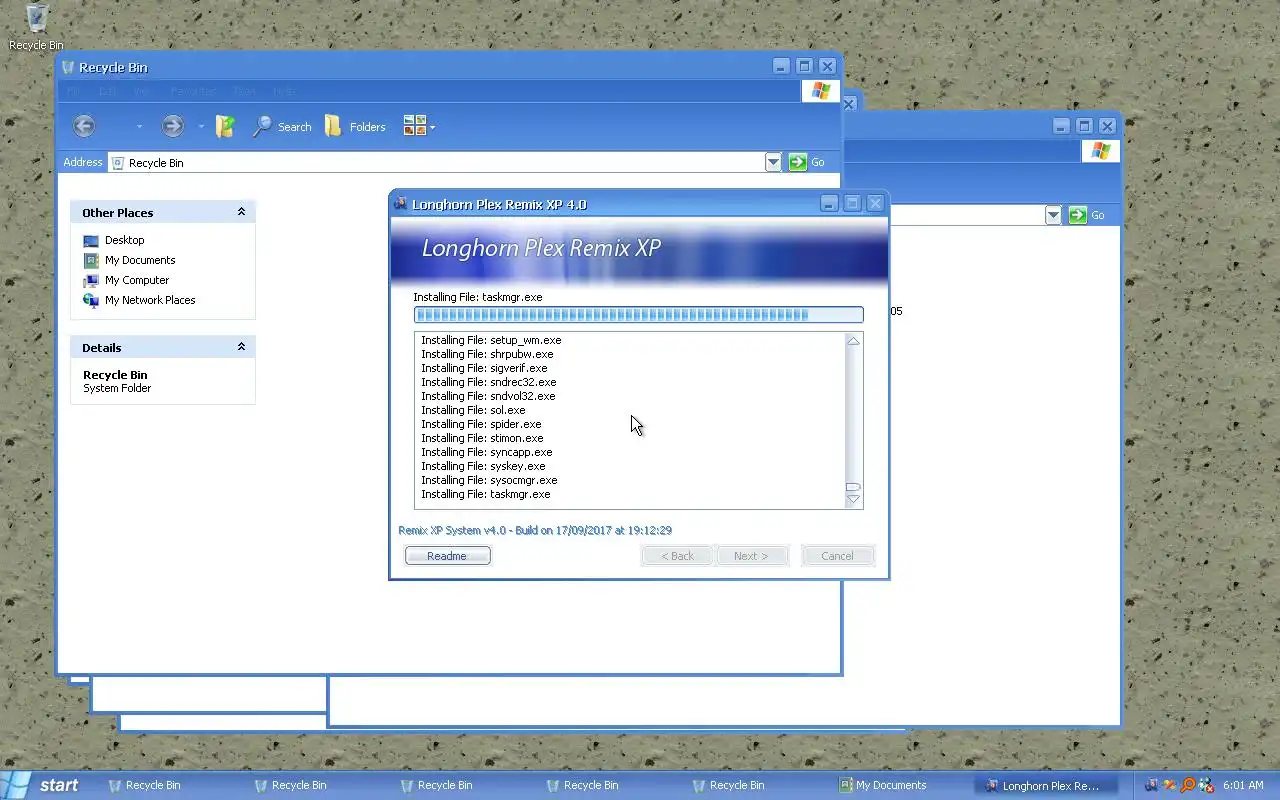Click the Forward arrow toolbar button

(x=173, y=126)
